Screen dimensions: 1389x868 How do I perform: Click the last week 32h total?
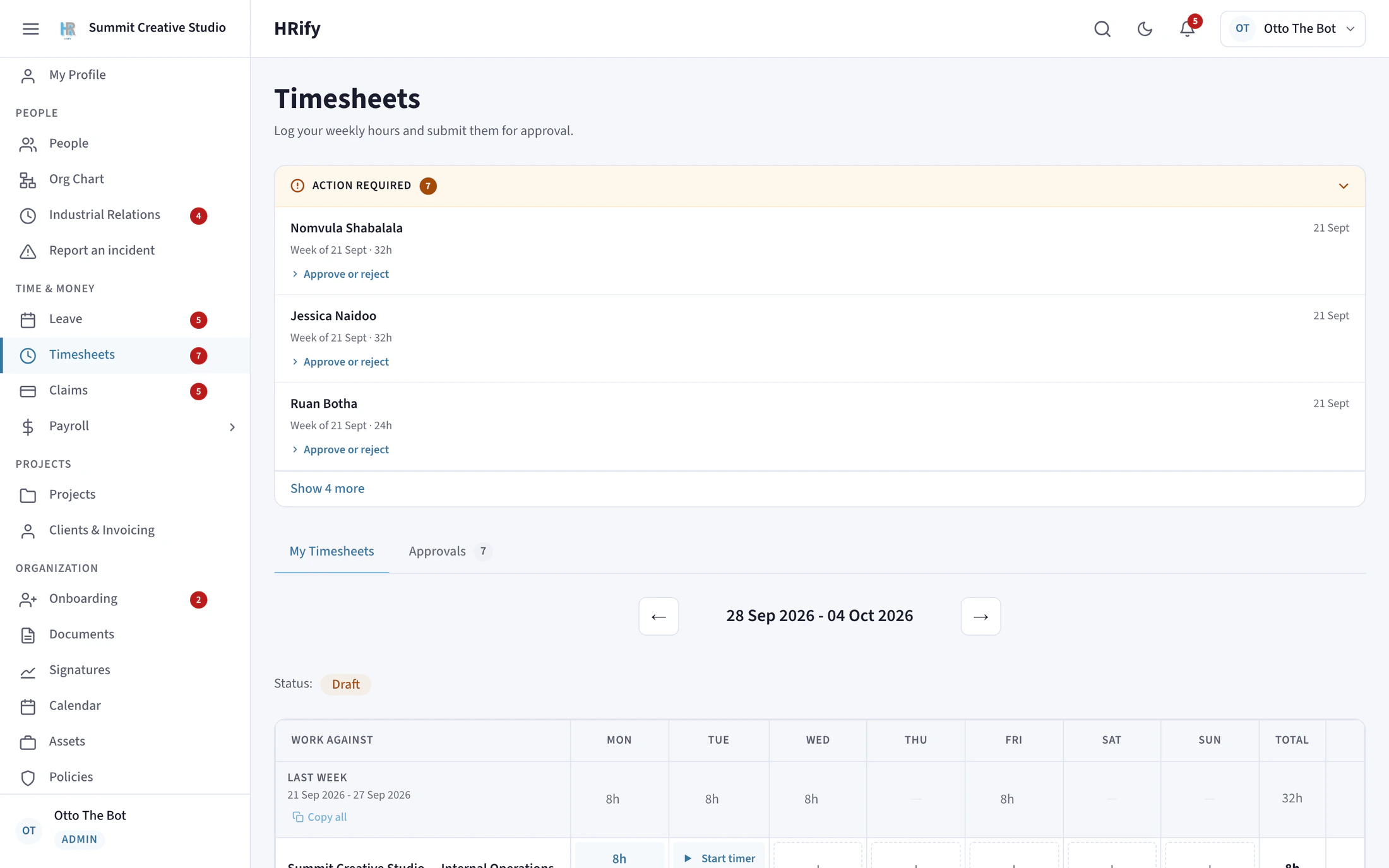(1292, 799)
